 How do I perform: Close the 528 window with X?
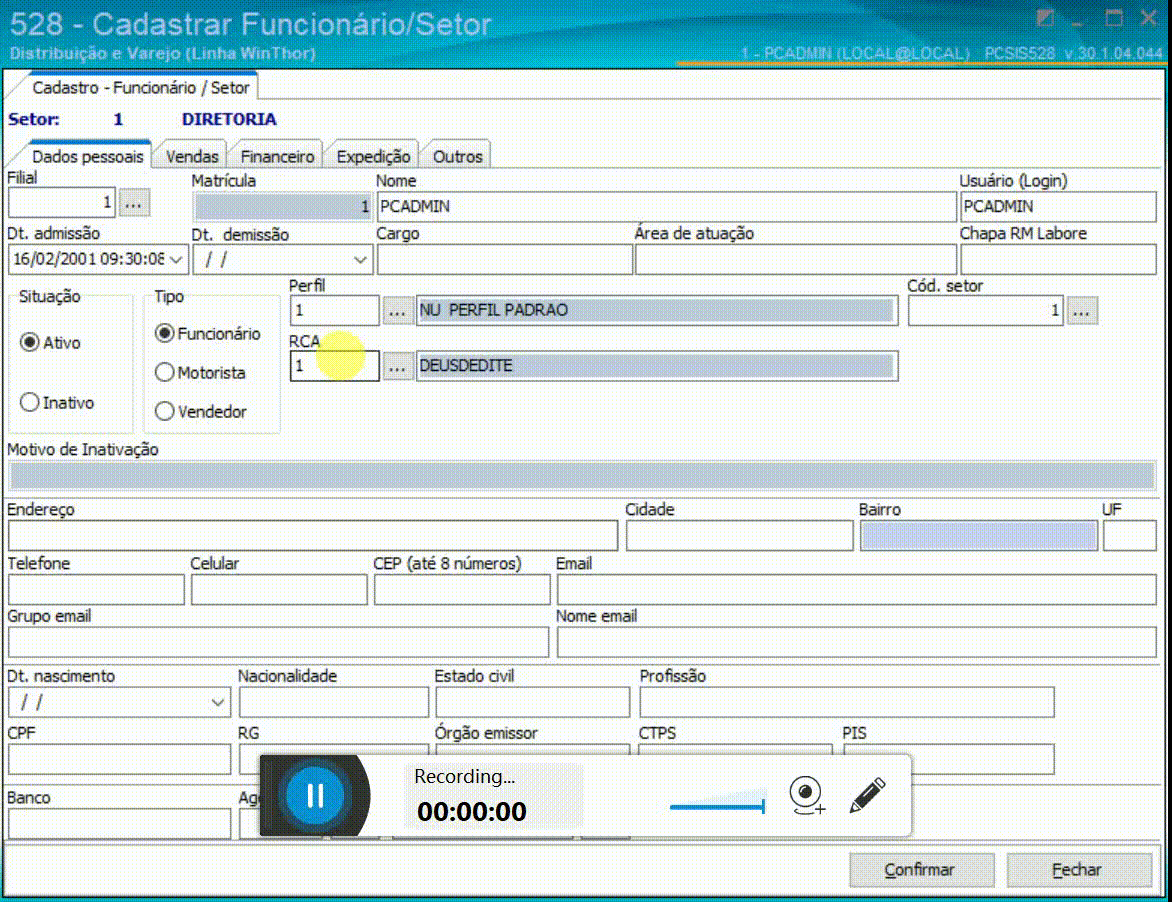click(1149, 18)
